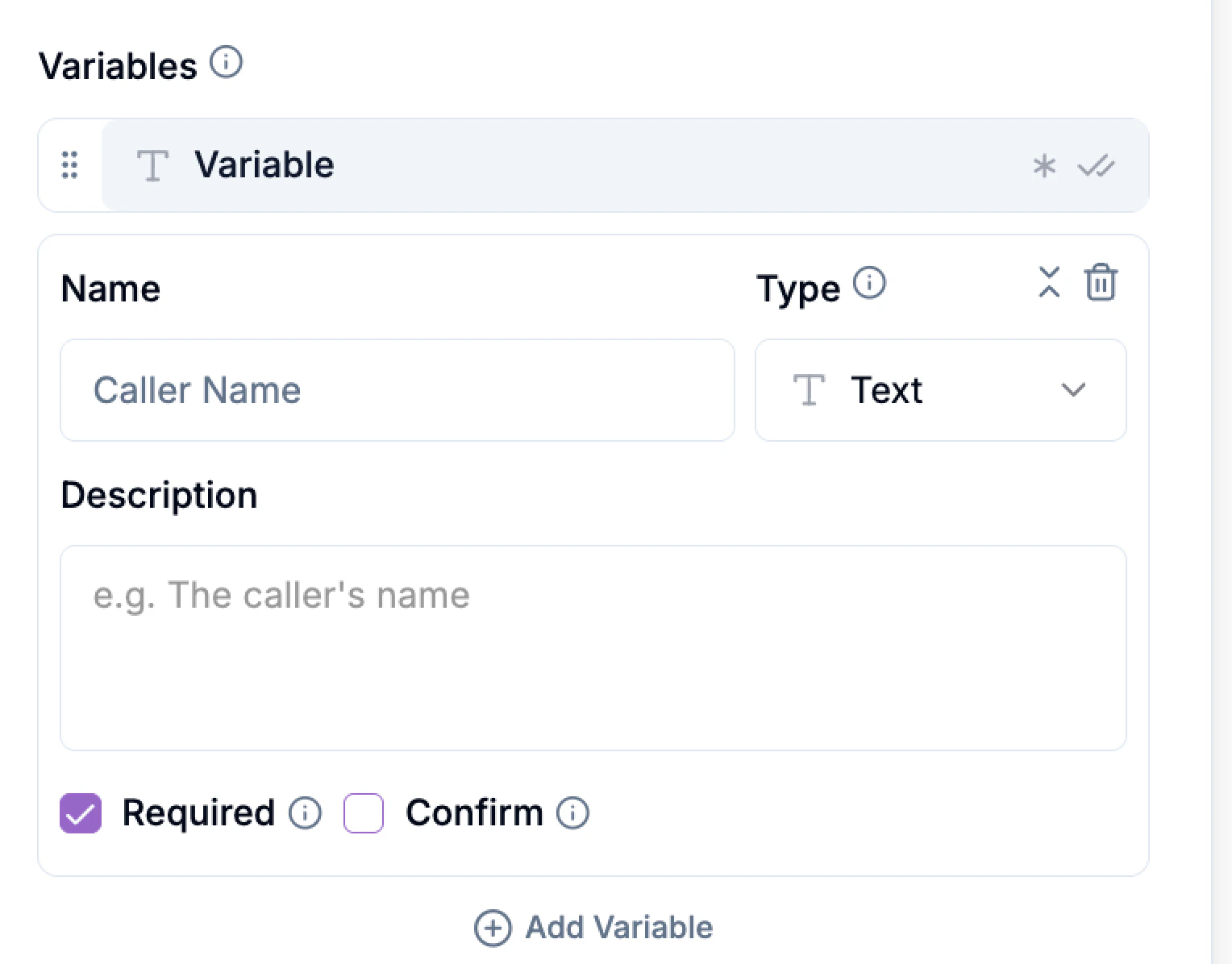This screenshot has width=1232, height=964.
Task: Uncheck the Required checkbox
Action: [80, 813]
